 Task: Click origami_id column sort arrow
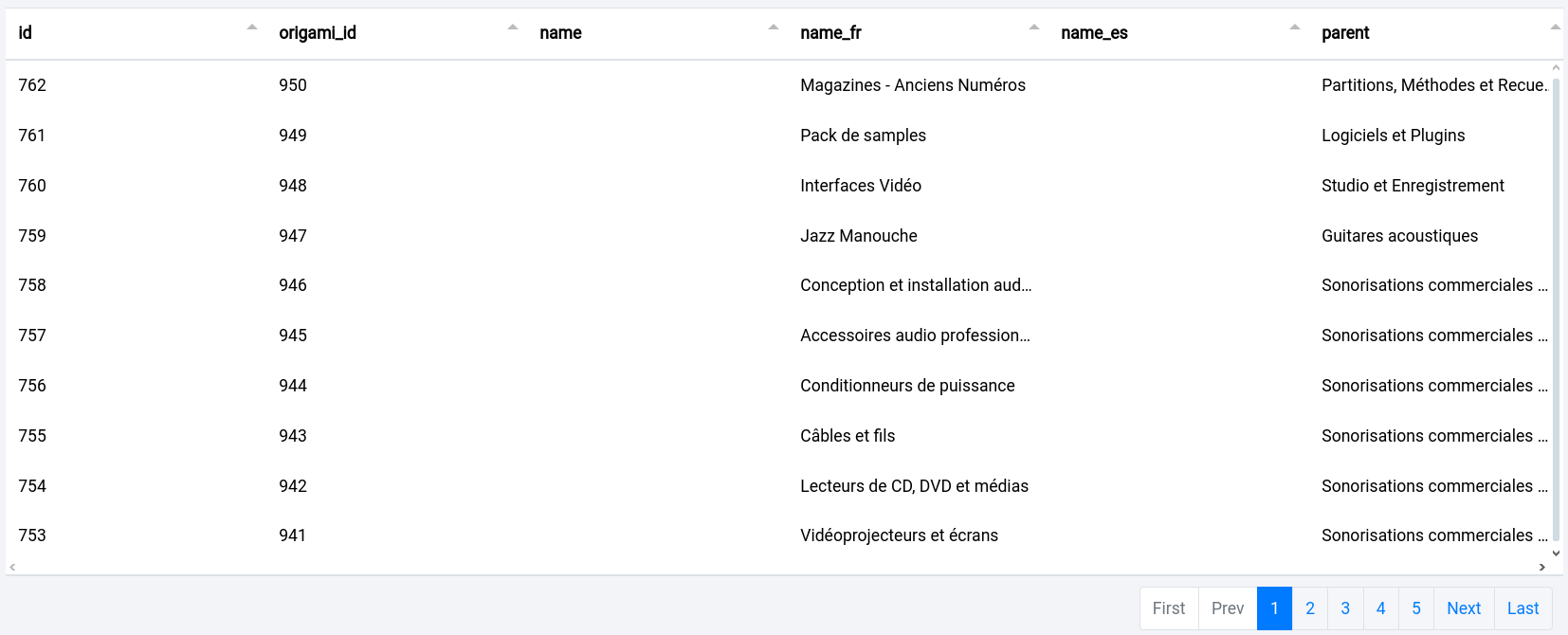[x=513, y=27]
